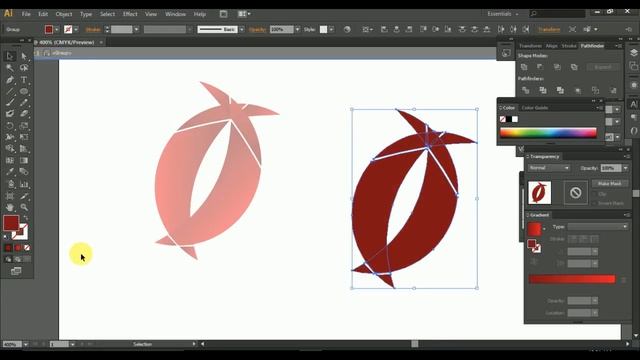Open opacity dropdown in control bar
The image size is (640, 360).
coord(297,29)
